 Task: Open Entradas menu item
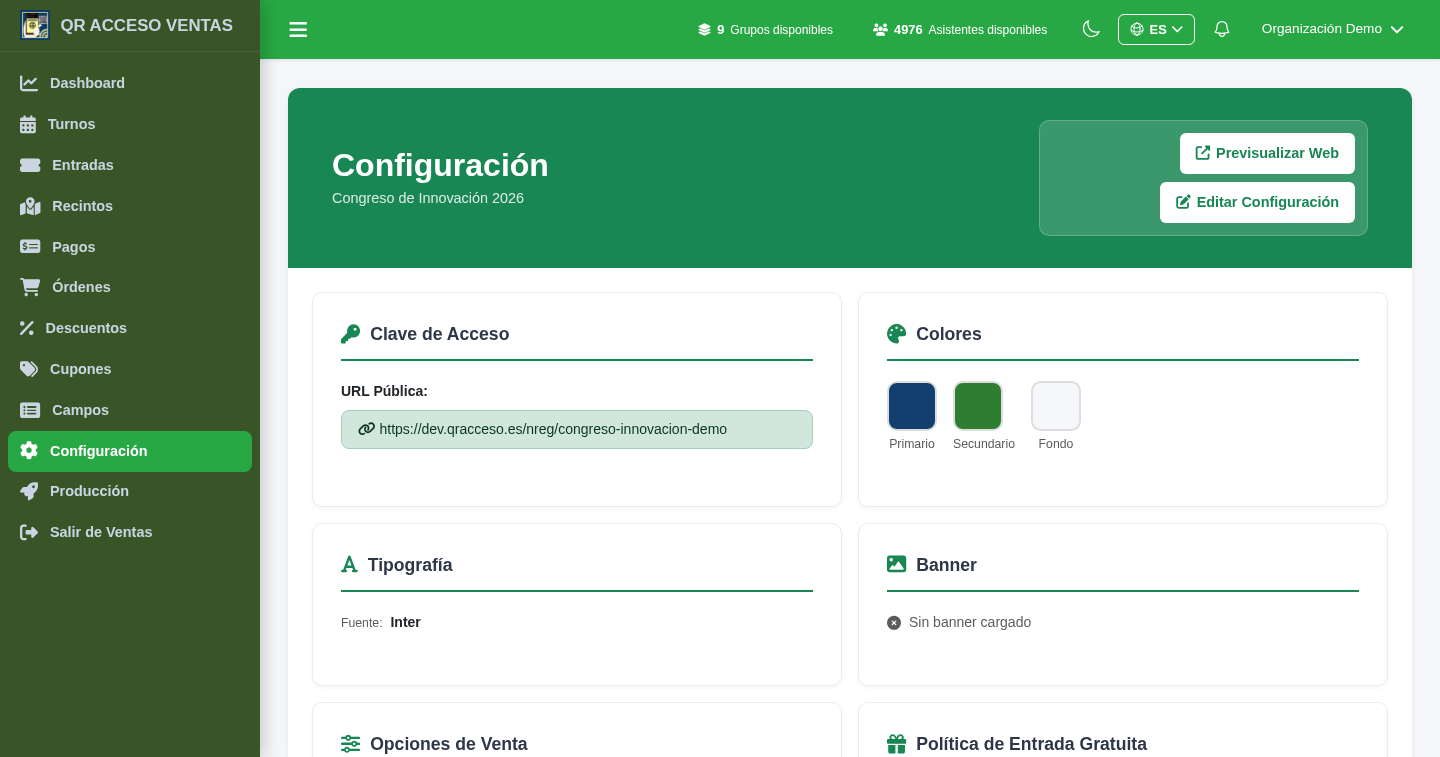pyautogui.click(x=130, y=165)
